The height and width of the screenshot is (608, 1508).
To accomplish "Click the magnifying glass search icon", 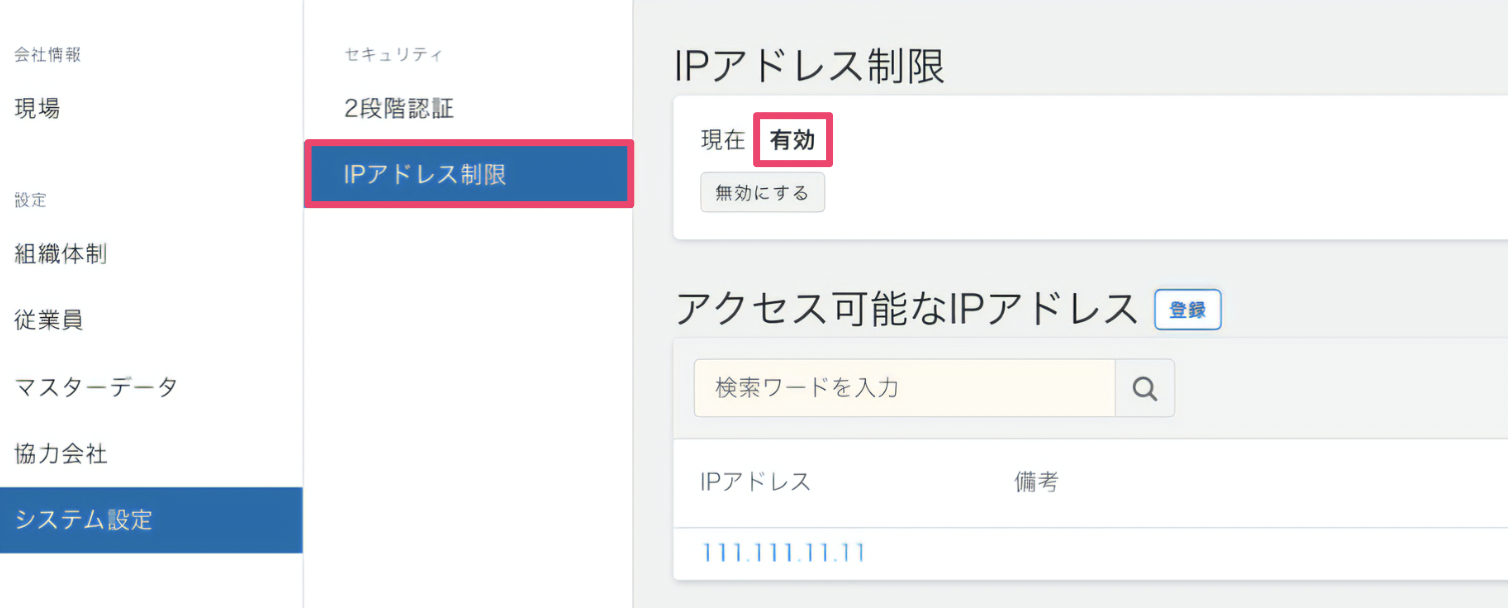I will (1145, 388).
